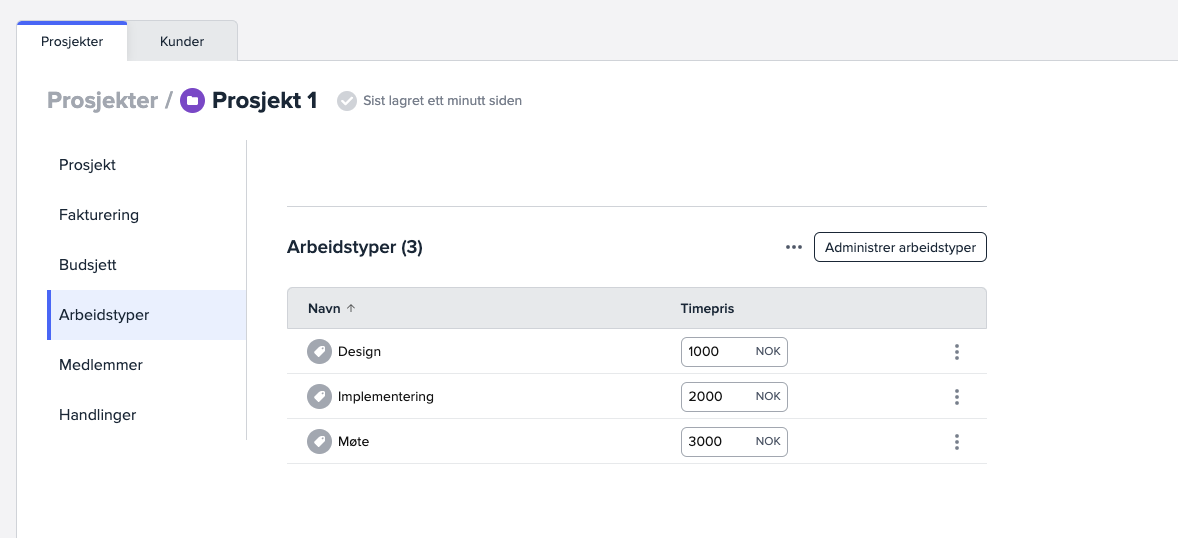
Task: Select the Prosjekter tab
Action: point(72,42)
